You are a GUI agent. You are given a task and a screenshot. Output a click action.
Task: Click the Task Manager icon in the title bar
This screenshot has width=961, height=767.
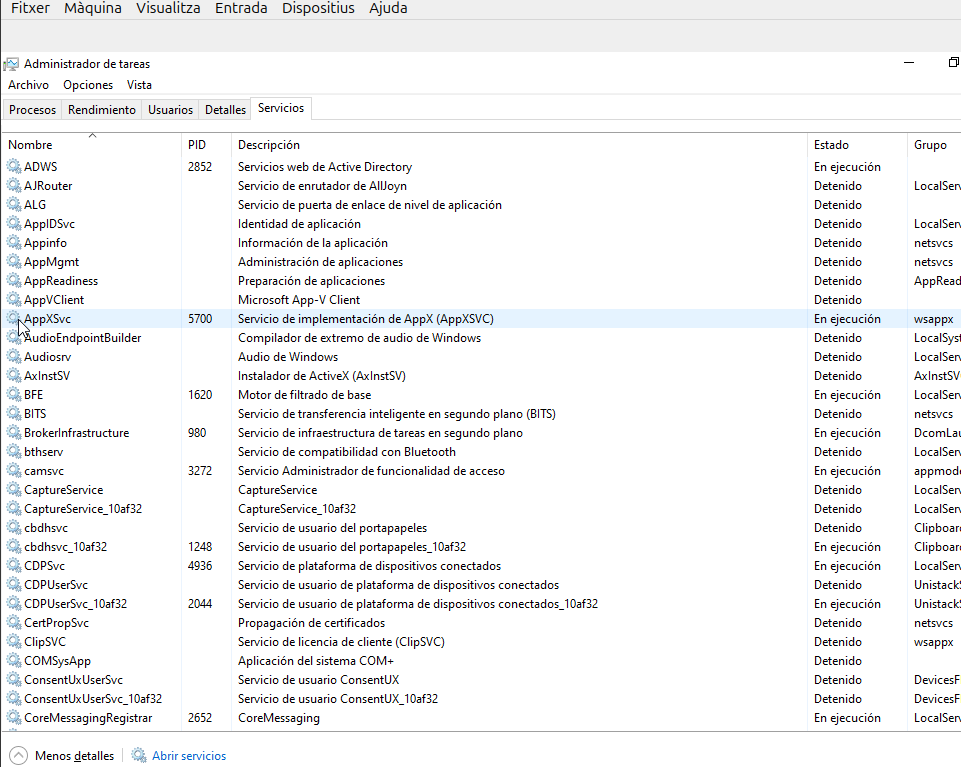pyautogui.click(x=11, y=64)
